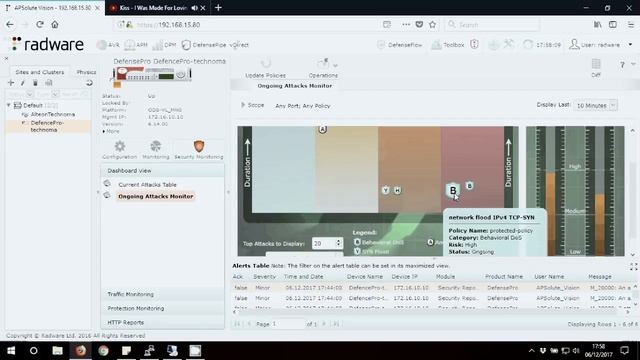Select DefencePro-technoma in the device tree
This screenshot has height=360, width=640.
click(x=47, y=126)
